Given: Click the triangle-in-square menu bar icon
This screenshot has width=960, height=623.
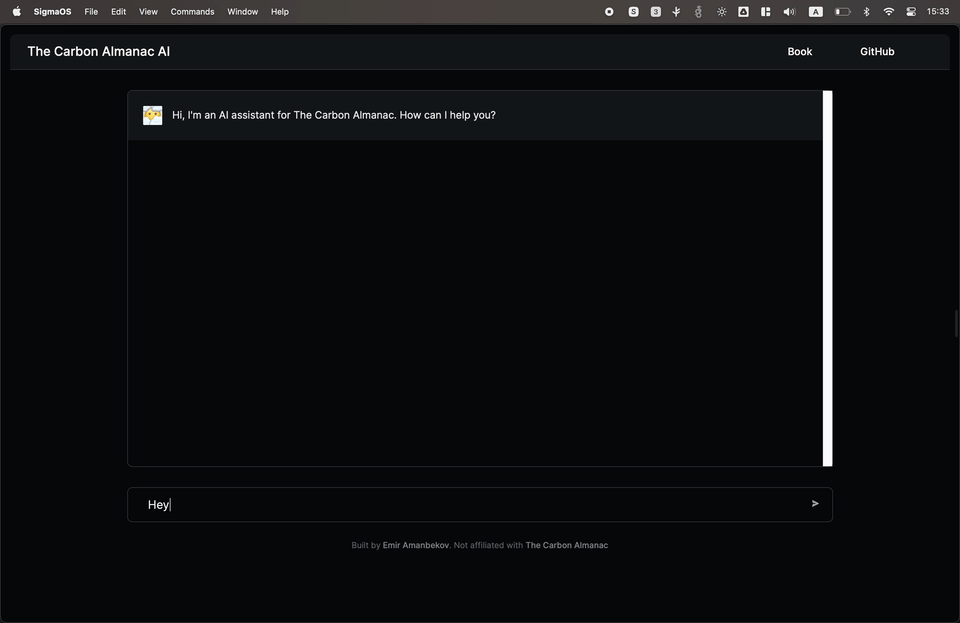Looking at the screenshot, I should pyautogui.click(x=743, y=12).
